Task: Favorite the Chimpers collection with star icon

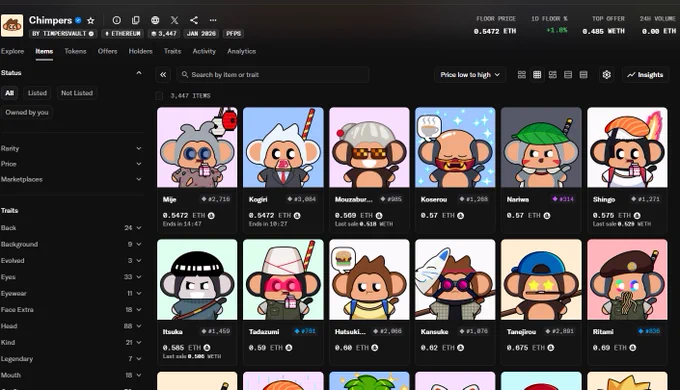Action: click(90, 20)
